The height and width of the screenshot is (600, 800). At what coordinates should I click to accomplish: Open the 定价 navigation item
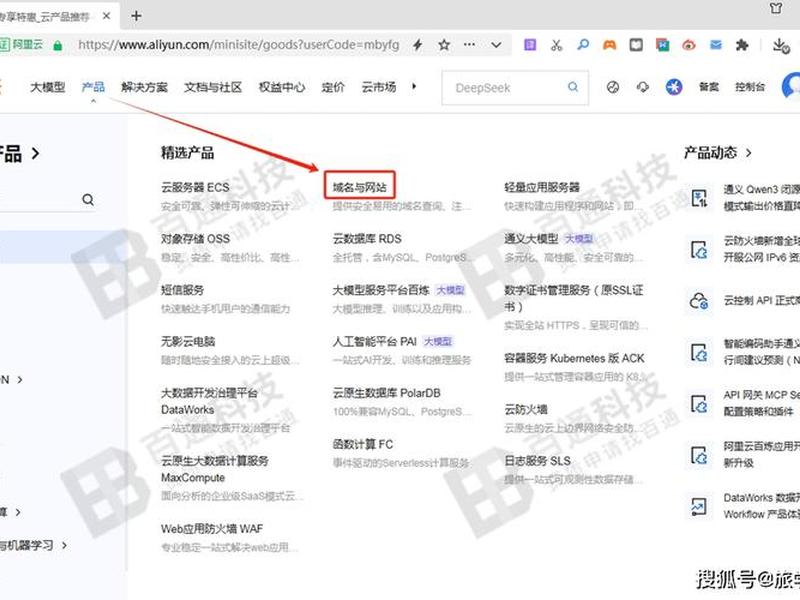pos(333,87)
